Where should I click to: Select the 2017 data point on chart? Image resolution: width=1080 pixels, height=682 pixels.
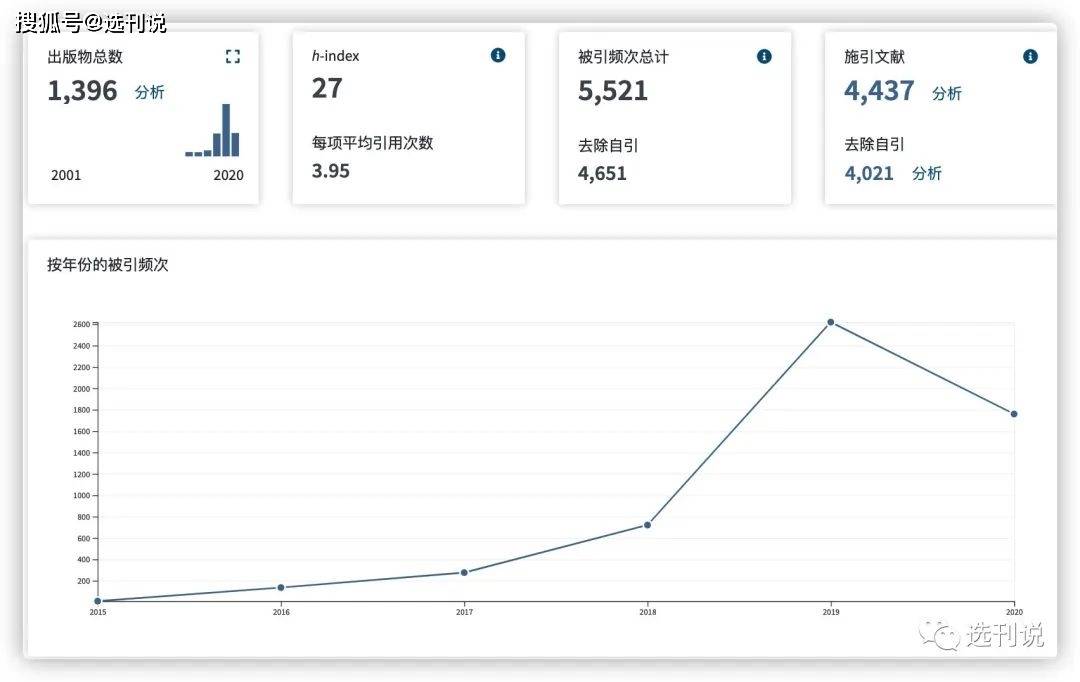pos(464,572)
